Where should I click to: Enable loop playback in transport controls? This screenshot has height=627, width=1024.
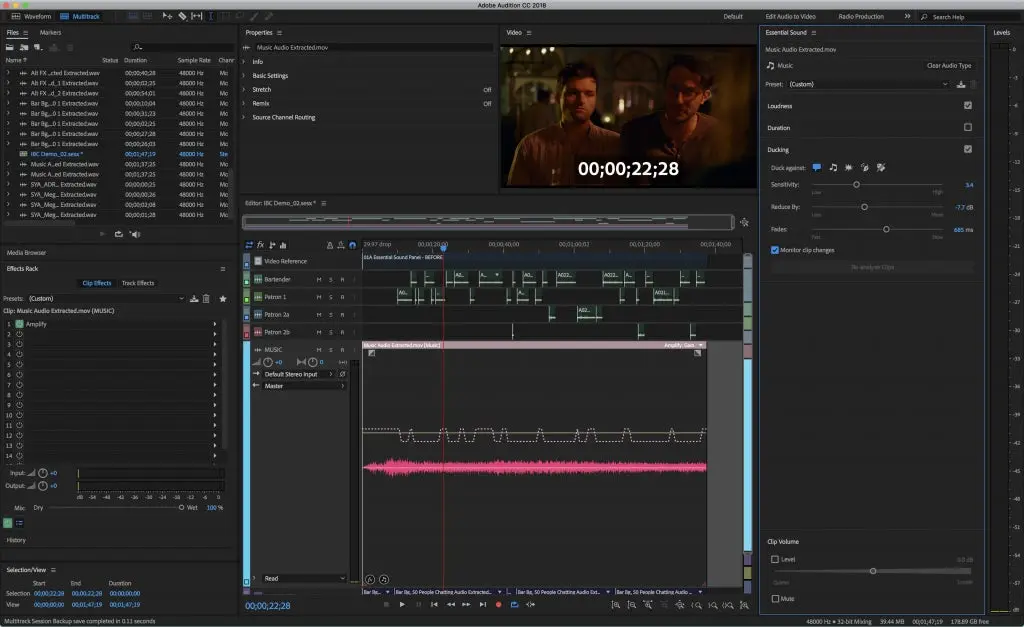514,604
